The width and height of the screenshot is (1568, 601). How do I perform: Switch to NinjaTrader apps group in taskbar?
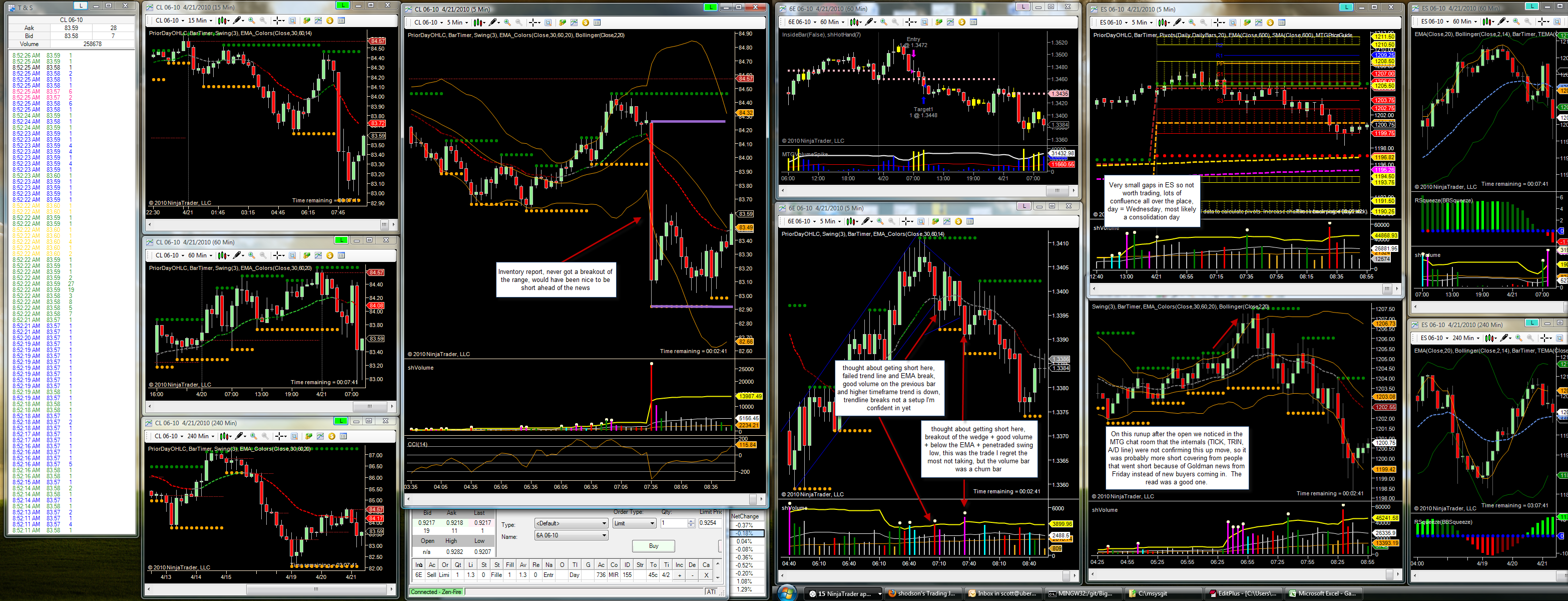[844, 593]
